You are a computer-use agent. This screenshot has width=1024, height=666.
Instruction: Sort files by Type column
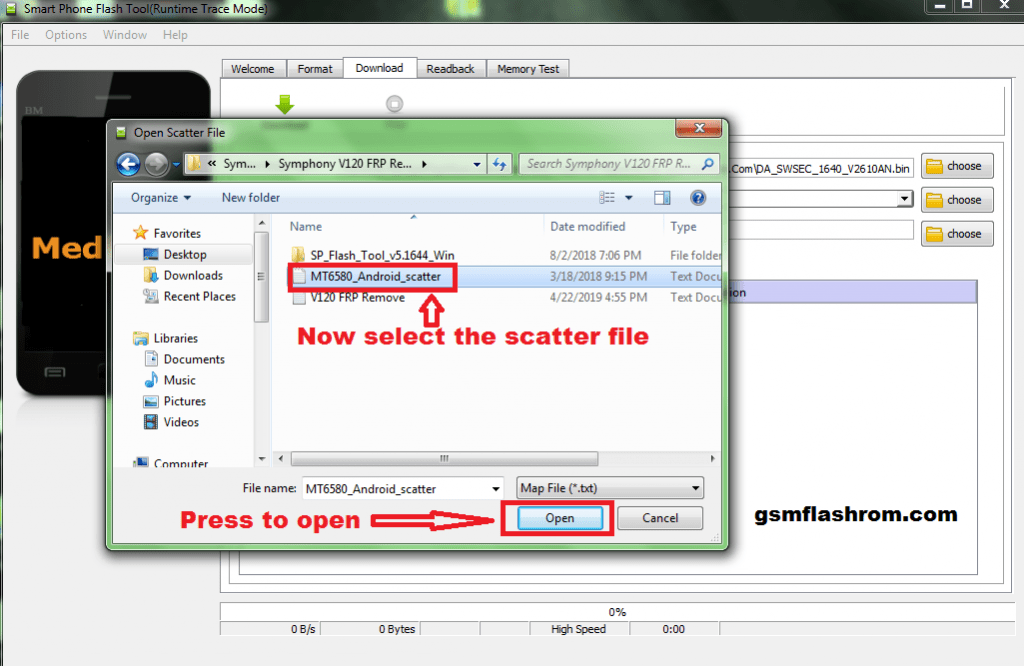click(683, 227)
